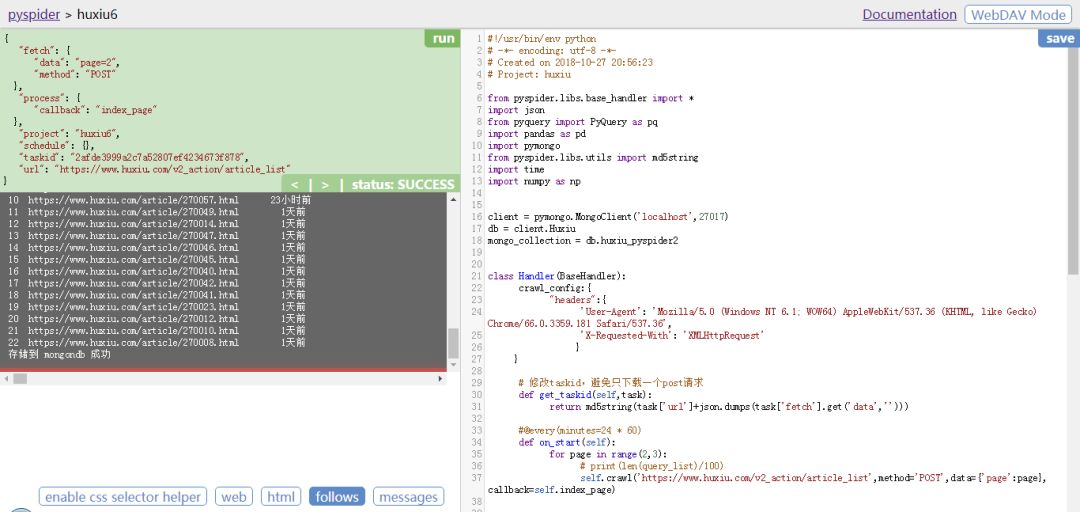Click right arrow of horizontal scrollbar

(x=441, y=378)
